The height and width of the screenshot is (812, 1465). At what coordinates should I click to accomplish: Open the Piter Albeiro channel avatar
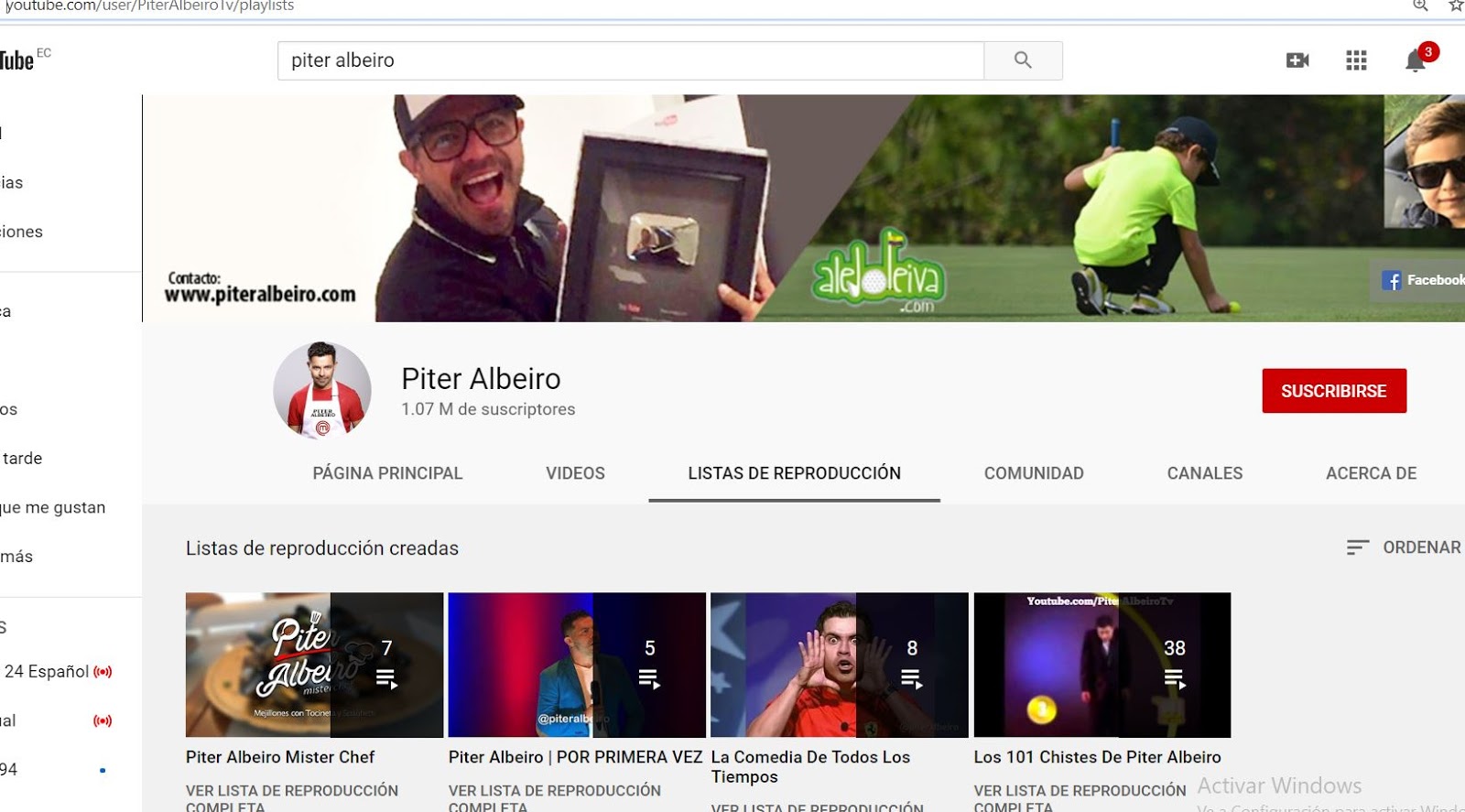[x=322, y=391]
